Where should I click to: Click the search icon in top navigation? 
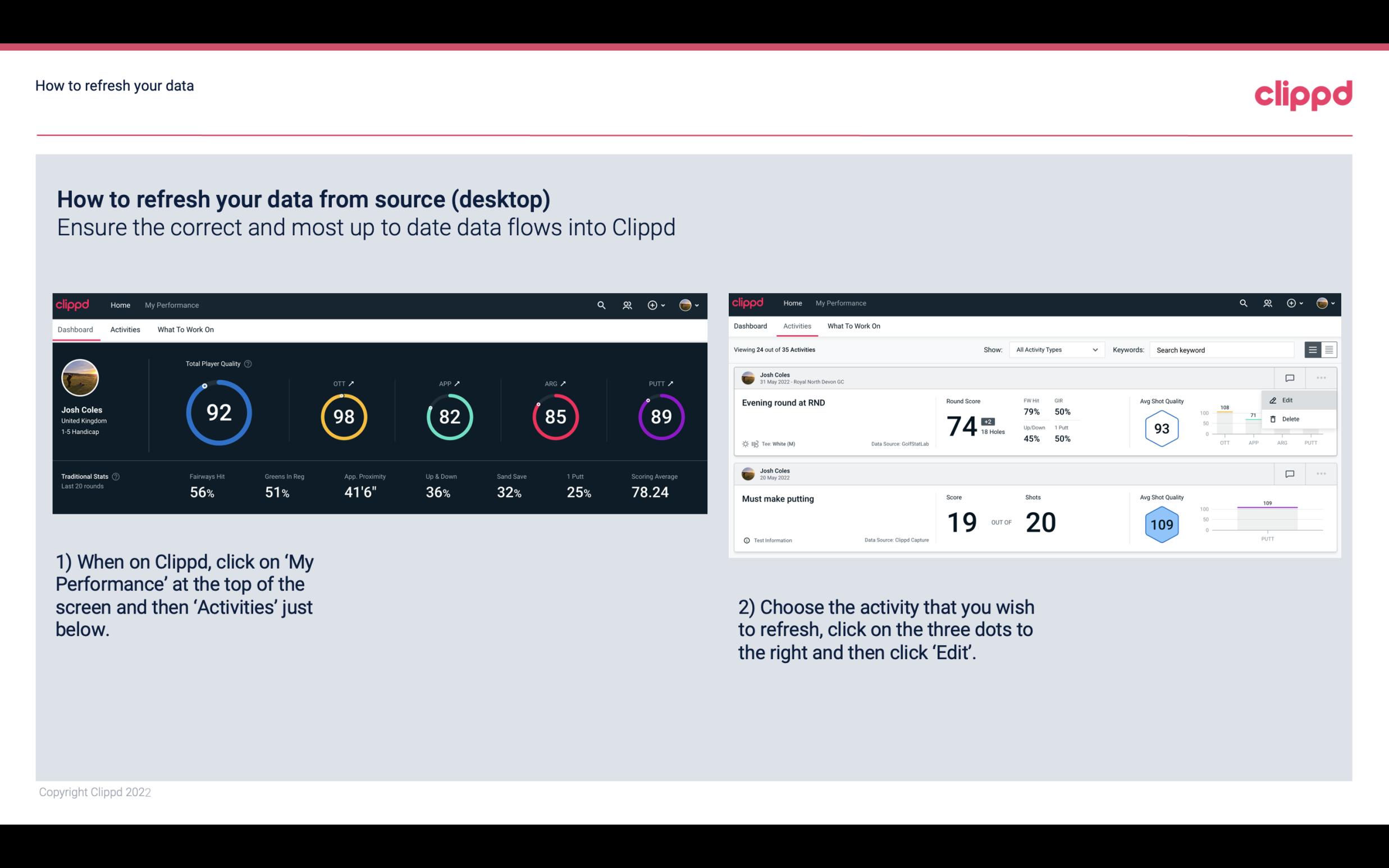click(x=601, y=305)
